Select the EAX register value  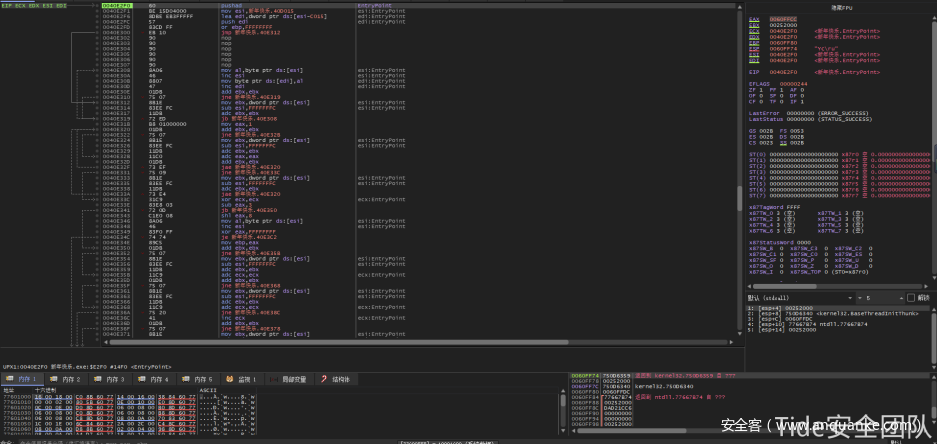tap(781, 19)
